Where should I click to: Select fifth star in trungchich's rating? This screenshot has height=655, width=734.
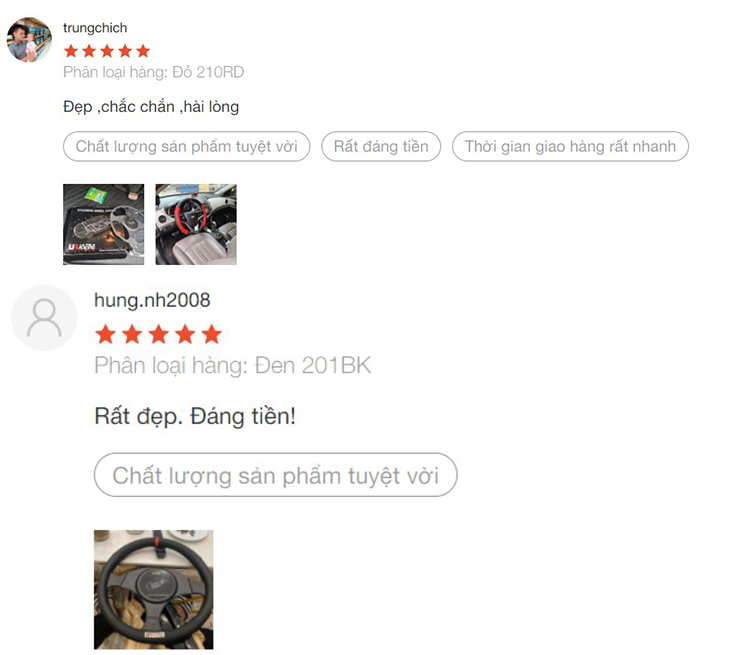pos(143,51)
